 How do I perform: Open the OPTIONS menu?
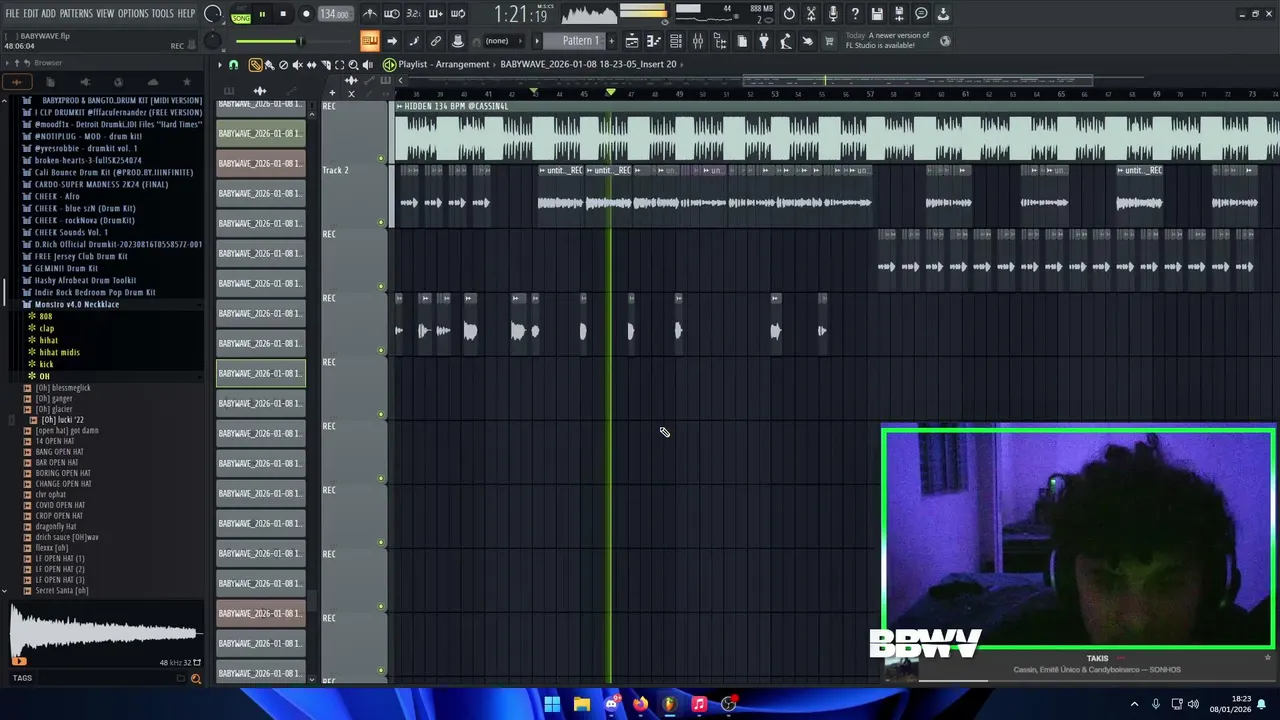pyautogui.click(x=133, y=14)
